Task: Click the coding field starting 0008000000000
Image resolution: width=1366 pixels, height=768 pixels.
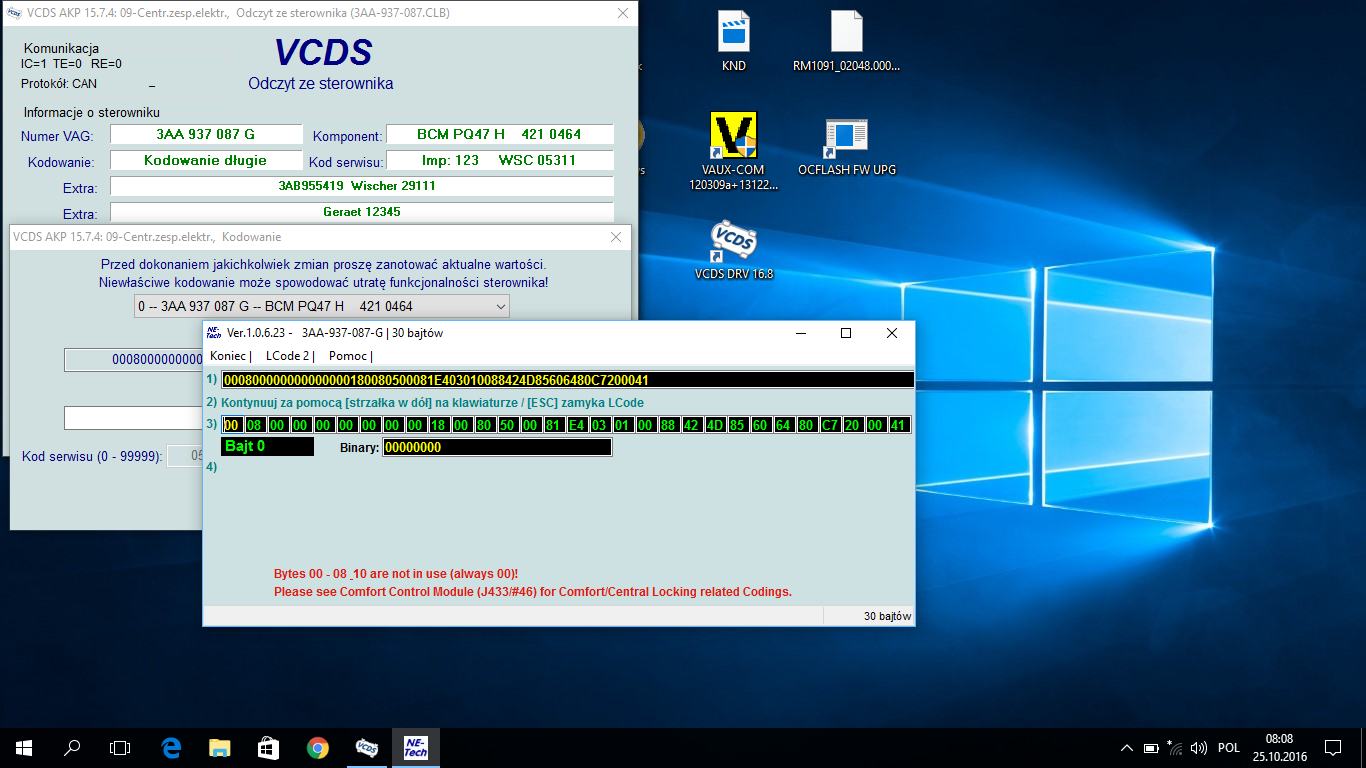Action: point(133,359)
